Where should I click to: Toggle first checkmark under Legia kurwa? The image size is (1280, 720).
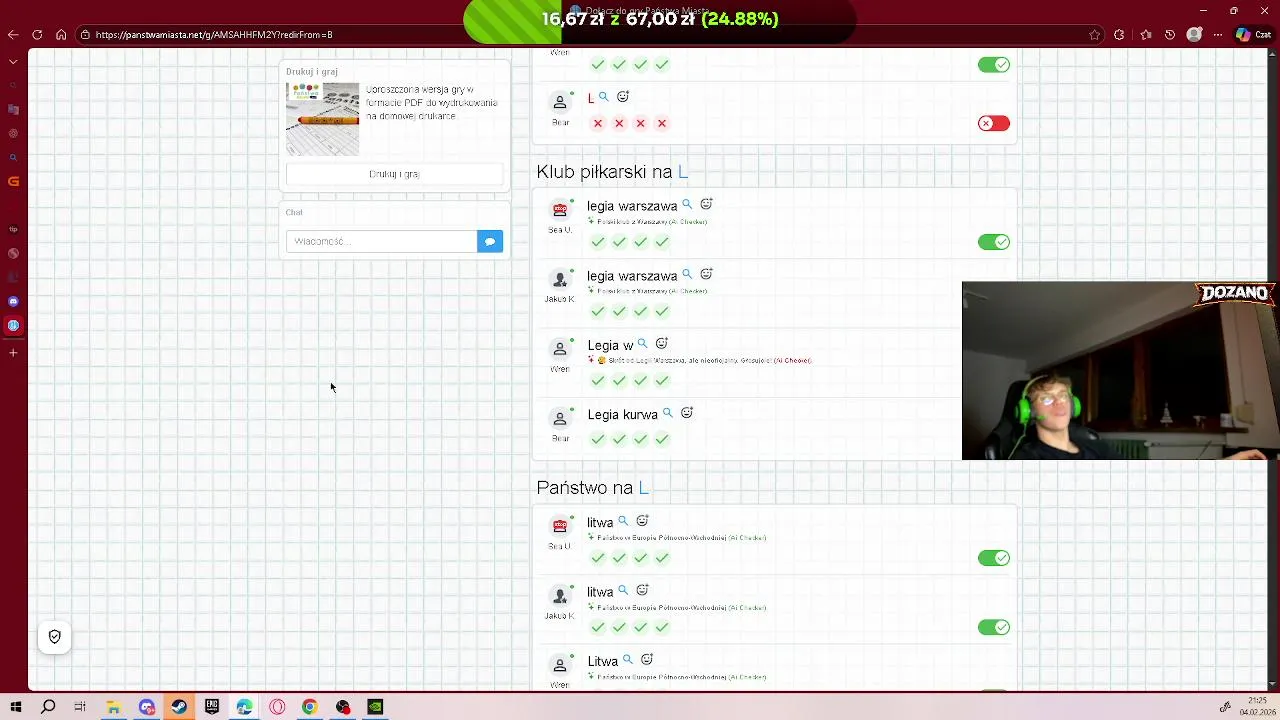pyautogui.click(x=598, y=439)
